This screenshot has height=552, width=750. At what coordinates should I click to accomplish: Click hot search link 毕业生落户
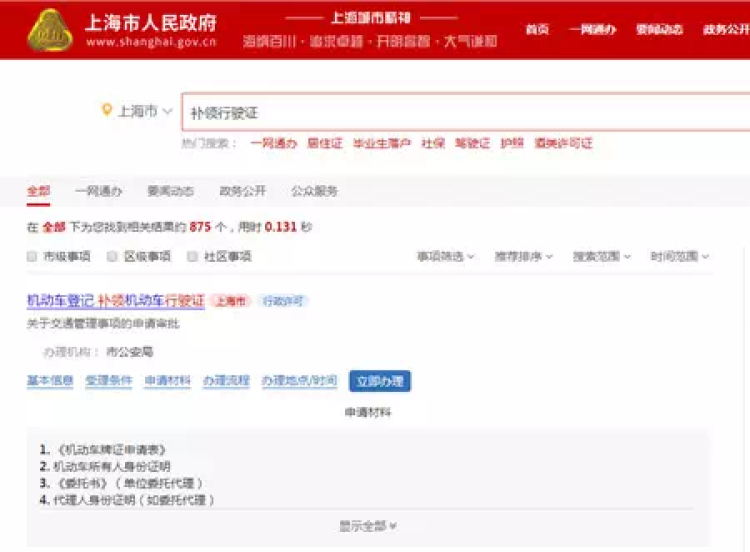(x=382, y=143)
